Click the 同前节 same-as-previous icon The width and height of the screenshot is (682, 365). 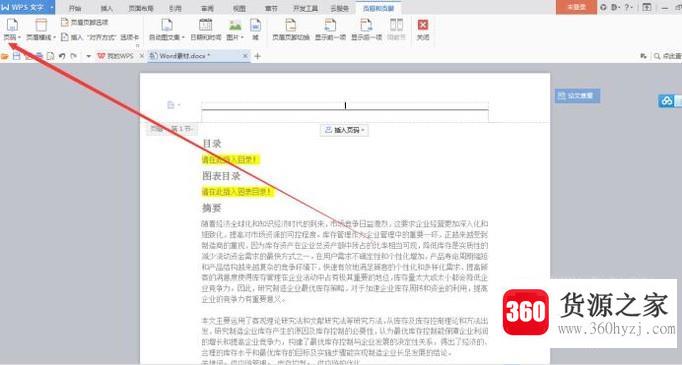coord(396,25)
